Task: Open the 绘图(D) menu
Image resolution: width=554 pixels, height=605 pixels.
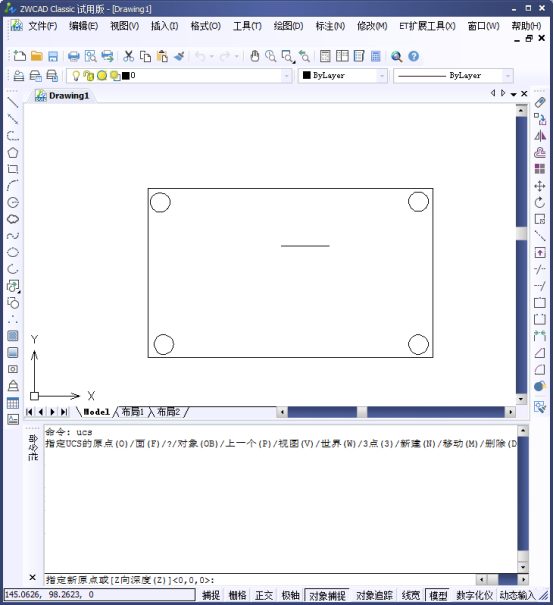Action: (x=288, y=26)
